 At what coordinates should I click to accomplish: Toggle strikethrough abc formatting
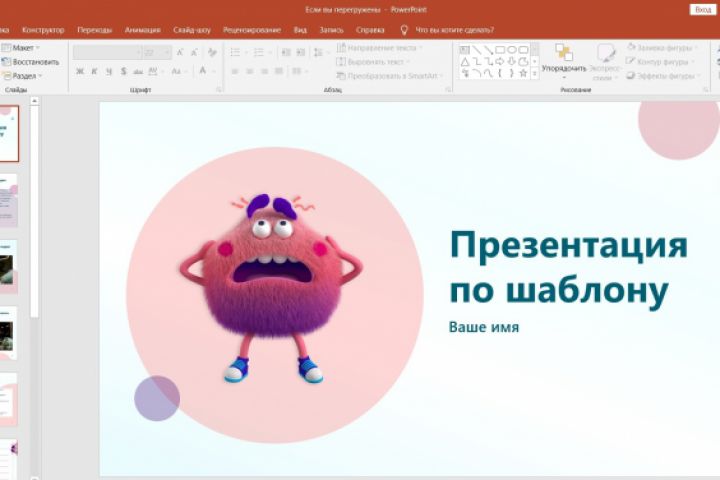(138, 71)
